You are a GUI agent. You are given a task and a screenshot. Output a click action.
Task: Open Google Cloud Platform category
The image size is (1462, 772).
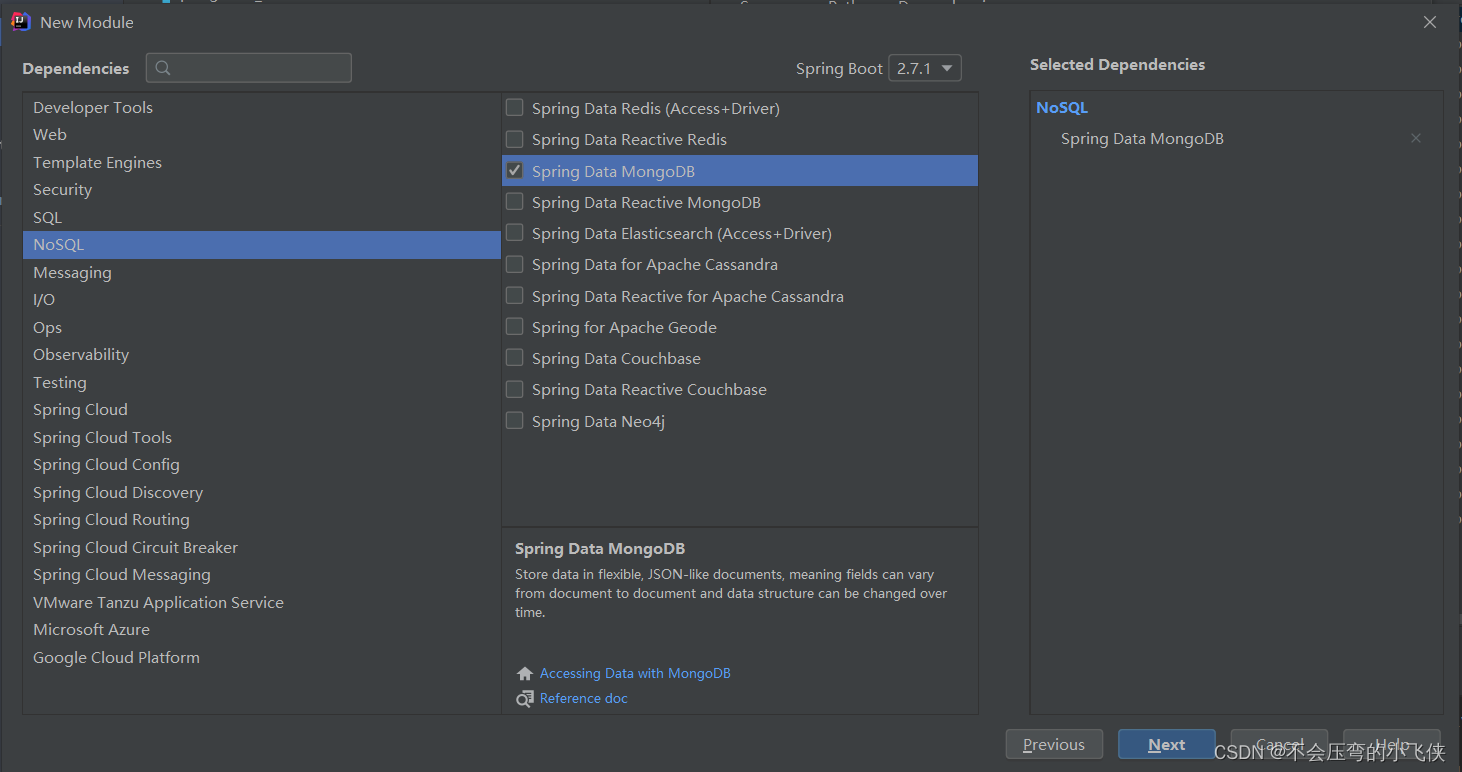pyautogui.click(x=262, y=657)
